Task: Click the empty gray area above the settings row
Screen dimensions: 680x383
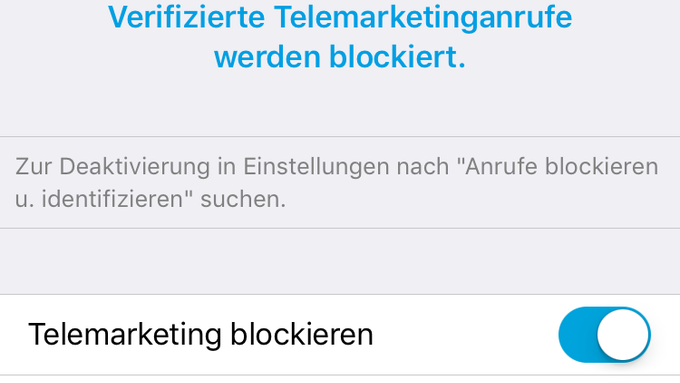Action: 340,262
